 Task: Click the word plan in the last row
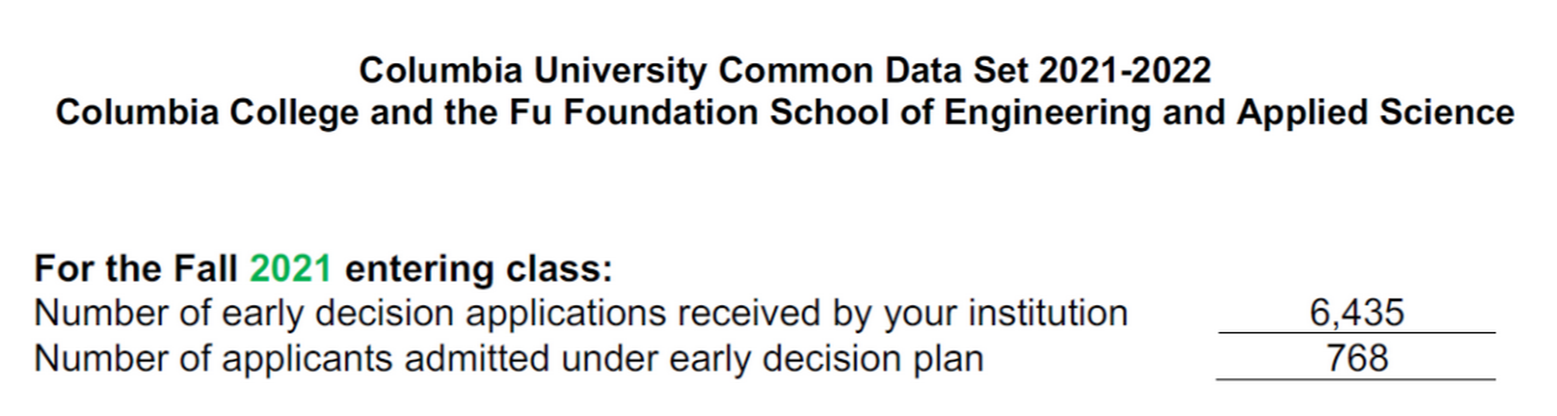948,359
